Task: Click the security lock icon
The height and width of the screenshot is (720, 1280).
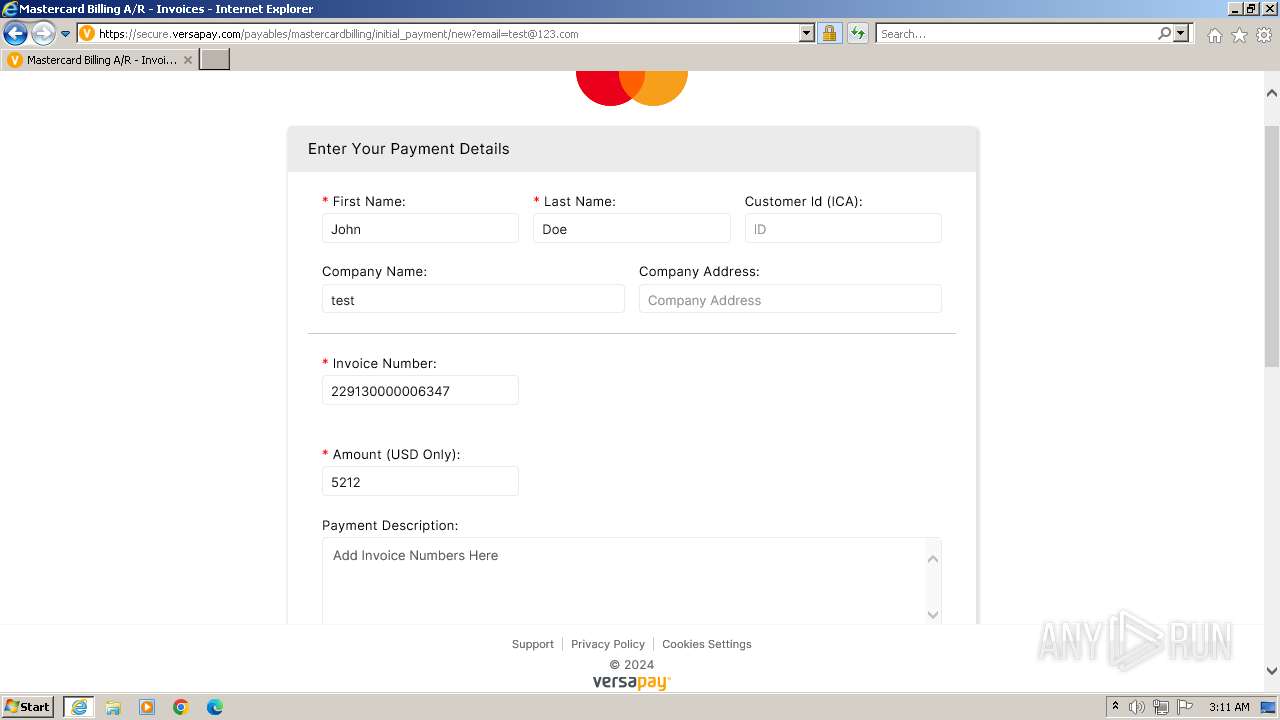Action: pos(829,34)
